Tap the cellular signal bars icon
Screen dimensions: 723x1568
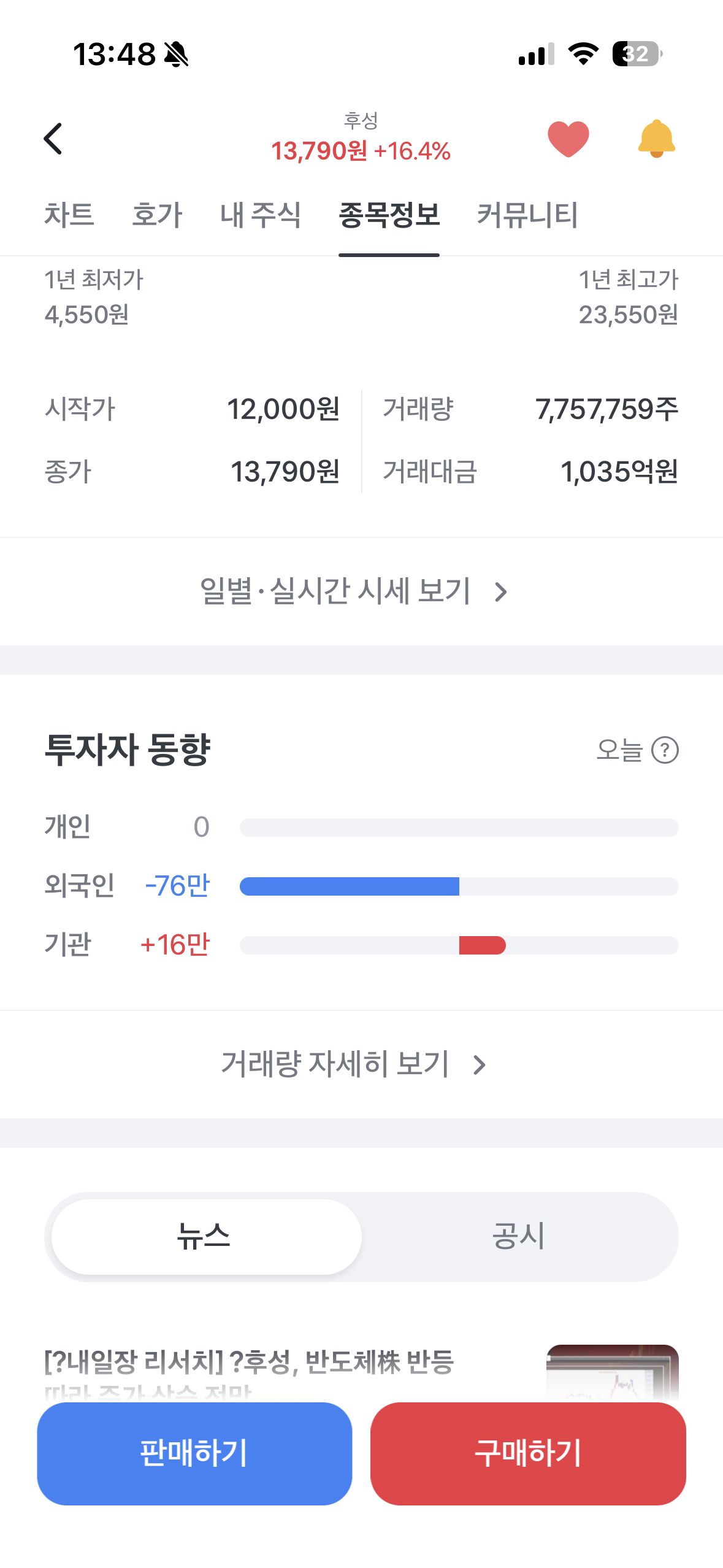[x=537, y=54]
